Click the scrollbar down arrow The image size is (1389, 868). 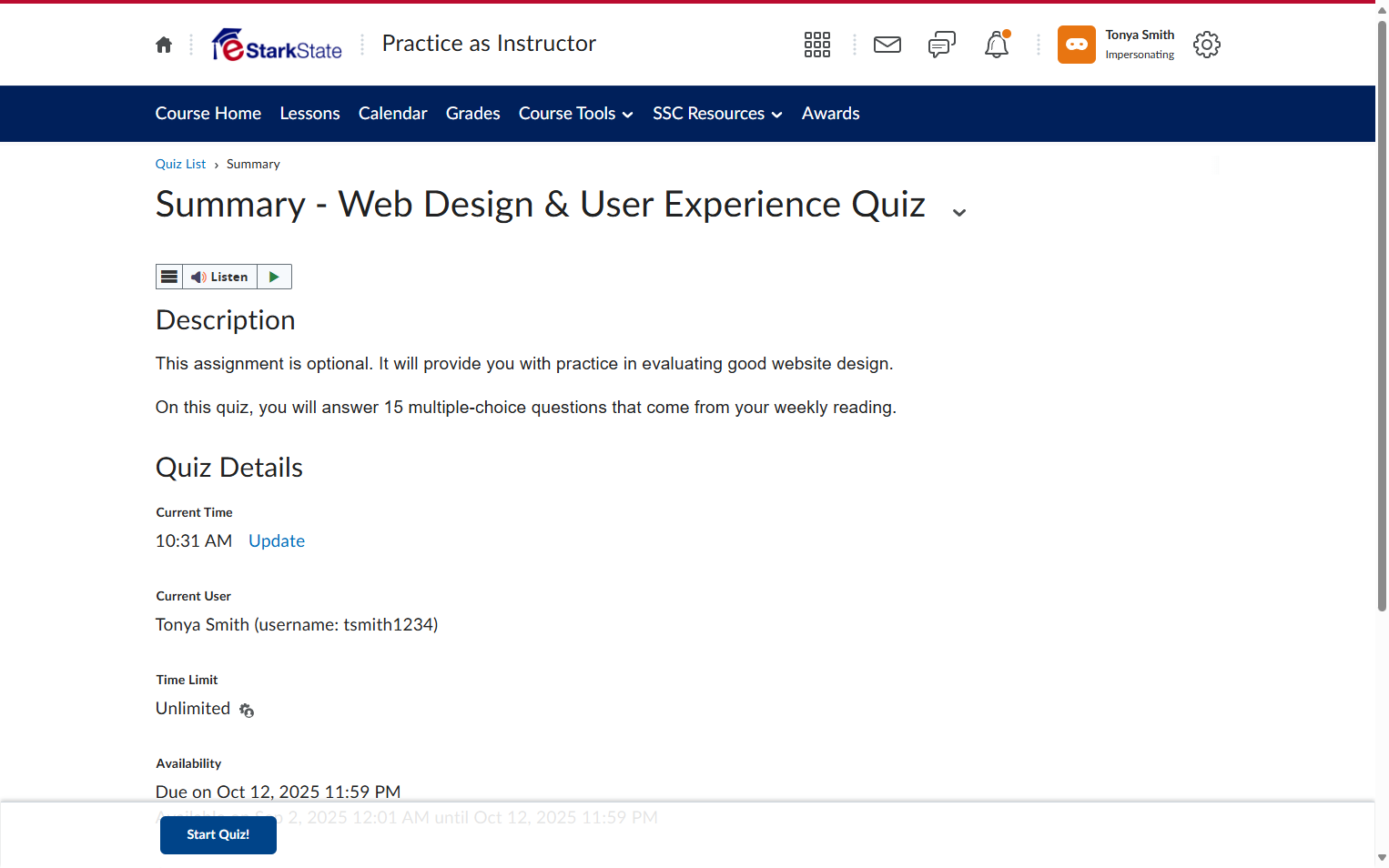pyautogui.click(x=1382, y=858)
